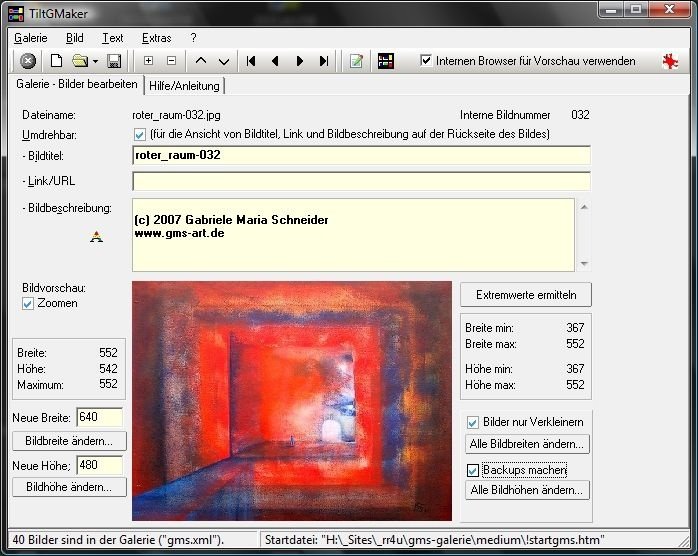Remove image with the minus box icon
This screenshot has width=698, height=556.
(x=171, y=61)
